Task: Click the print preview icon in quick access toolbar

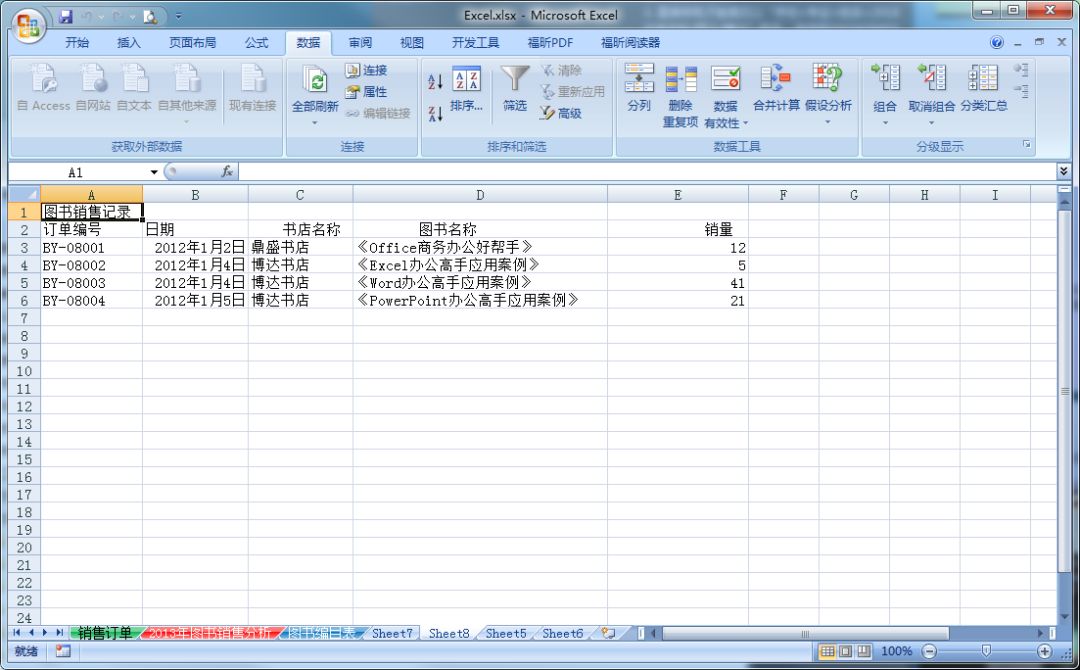Action: 151,17
